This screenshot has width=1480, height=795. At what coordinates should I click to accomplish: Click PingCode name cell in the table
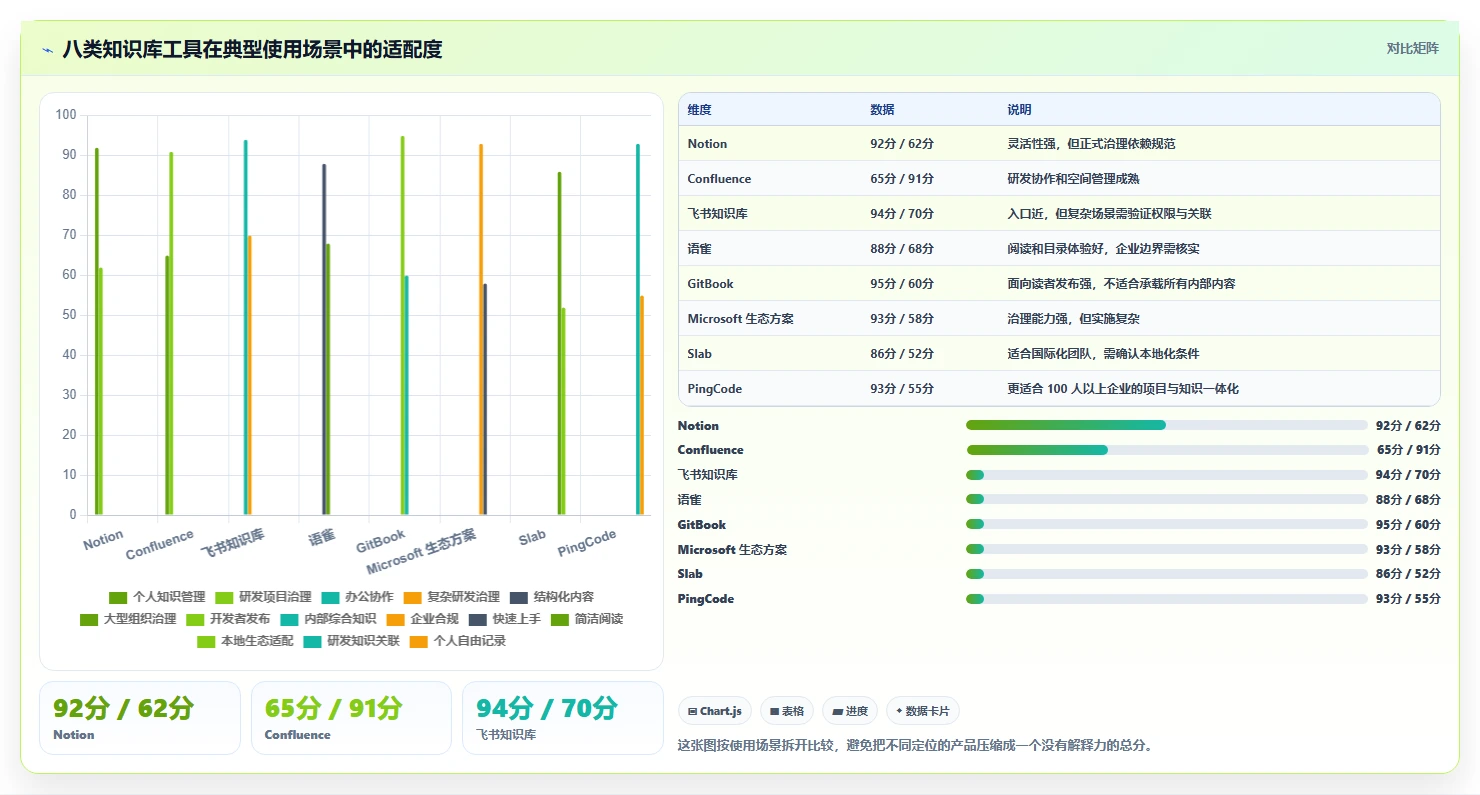click(715, 389)
